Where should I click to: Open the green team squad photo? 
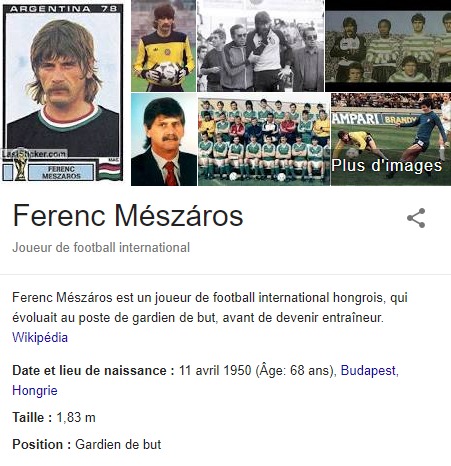click(264, 139)
